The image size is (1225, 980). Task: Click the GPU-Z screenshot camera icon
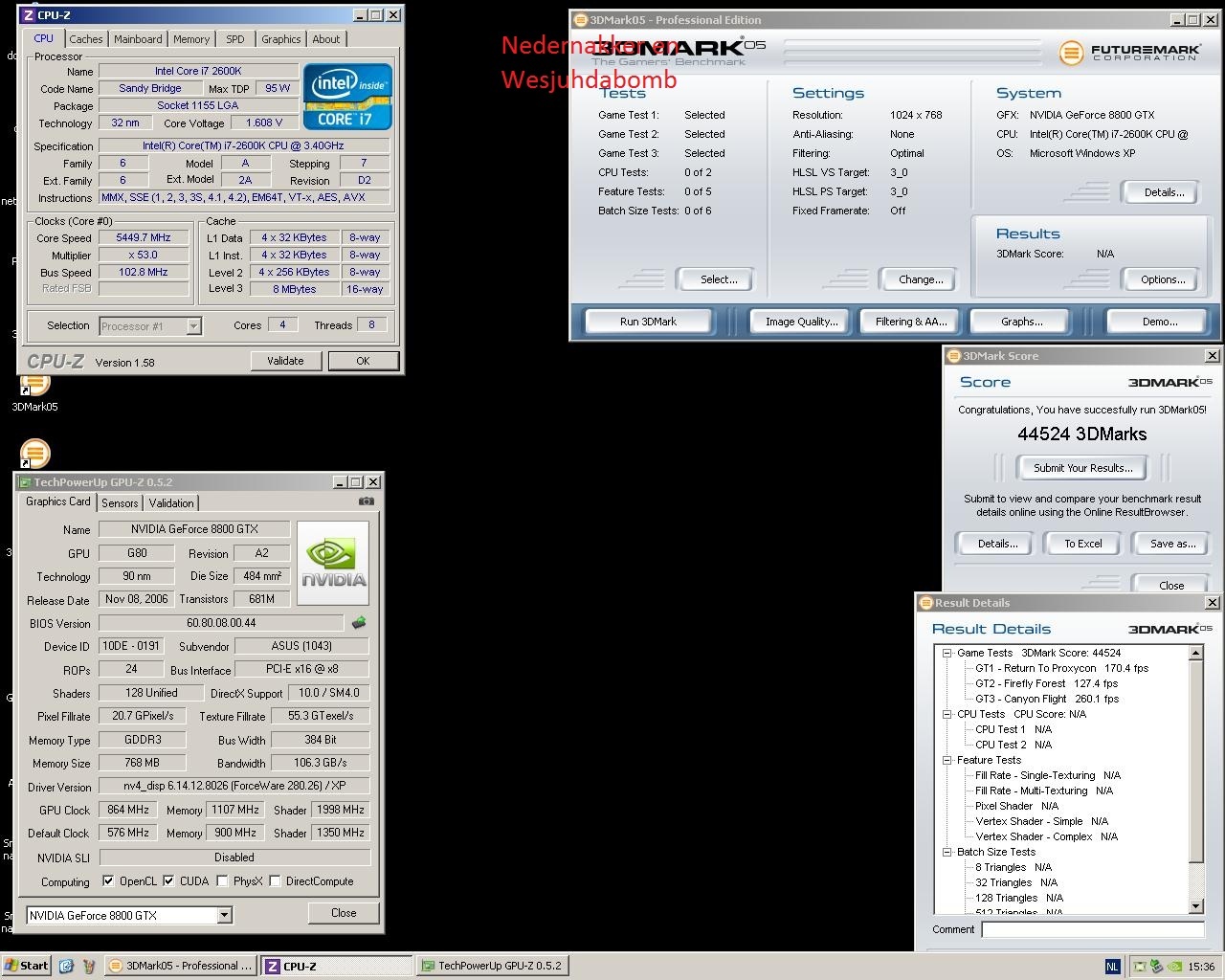pyautogui.click(x=366, y=501)
